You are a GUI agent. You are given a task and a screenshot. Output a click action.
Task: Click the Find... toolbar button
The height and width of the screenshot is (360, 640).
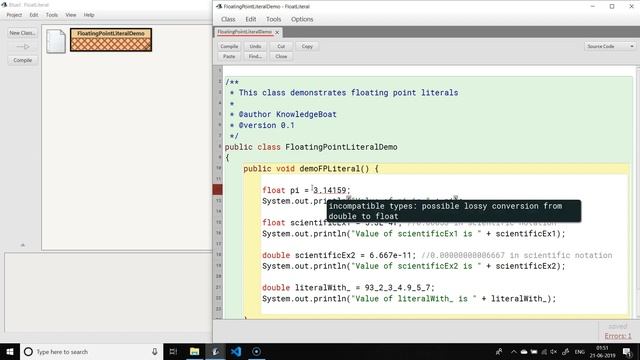pyautogui.click(x=255, y=56)
